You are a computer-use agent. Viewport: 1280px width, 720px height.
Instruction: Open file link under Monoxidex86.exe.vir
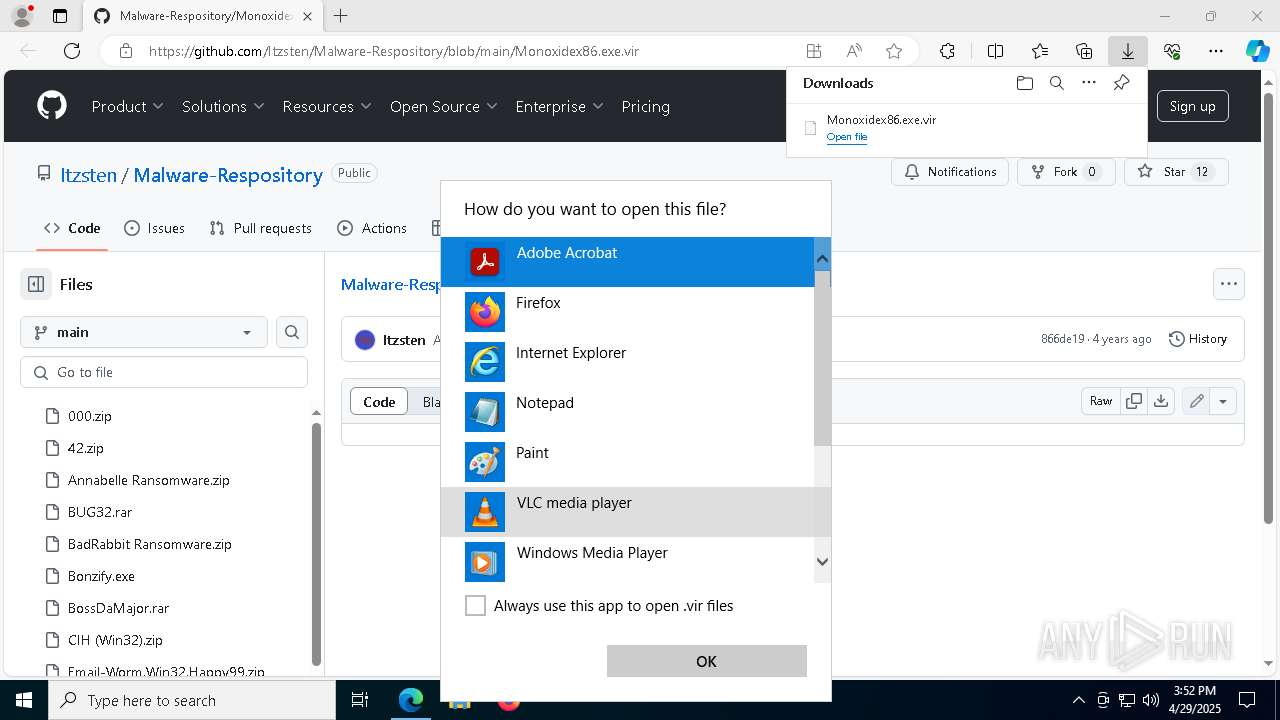[846, 137]
